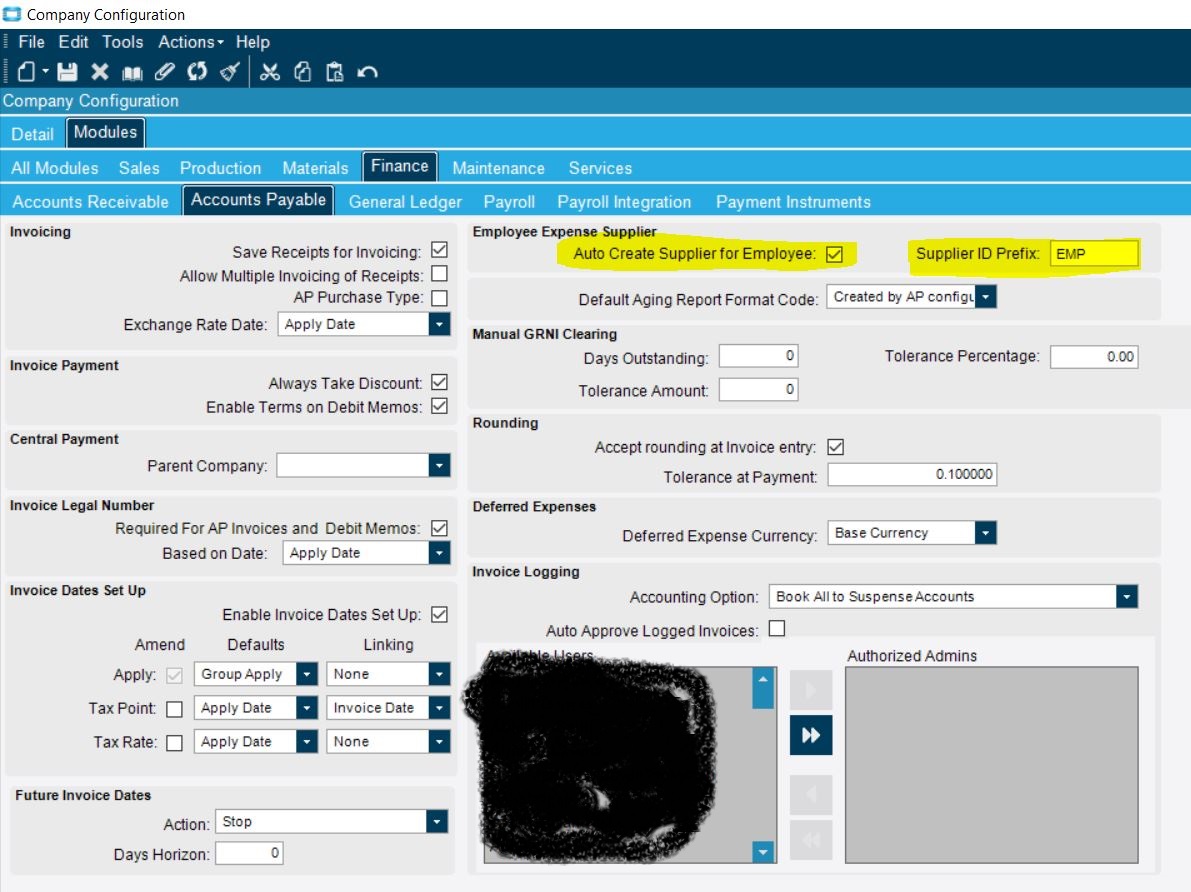The image size is (1191, 892).
Task: Click the Company Configuration title bar app icon
Action: point(12,14)
